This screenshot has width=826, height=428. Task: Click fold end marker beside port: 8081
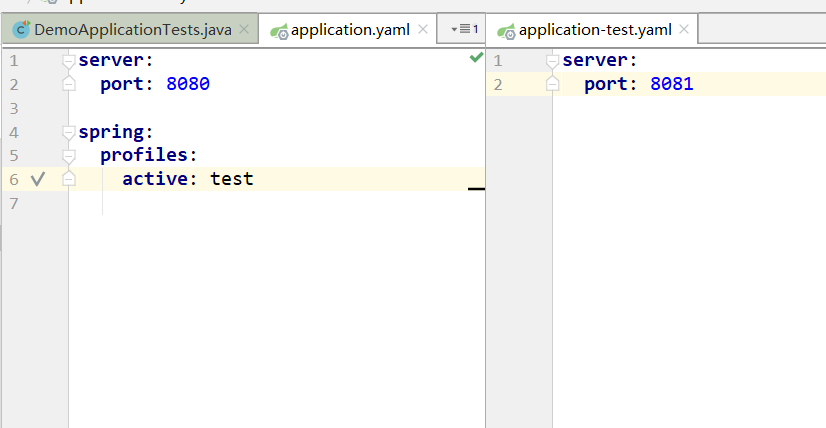[552, 84]
